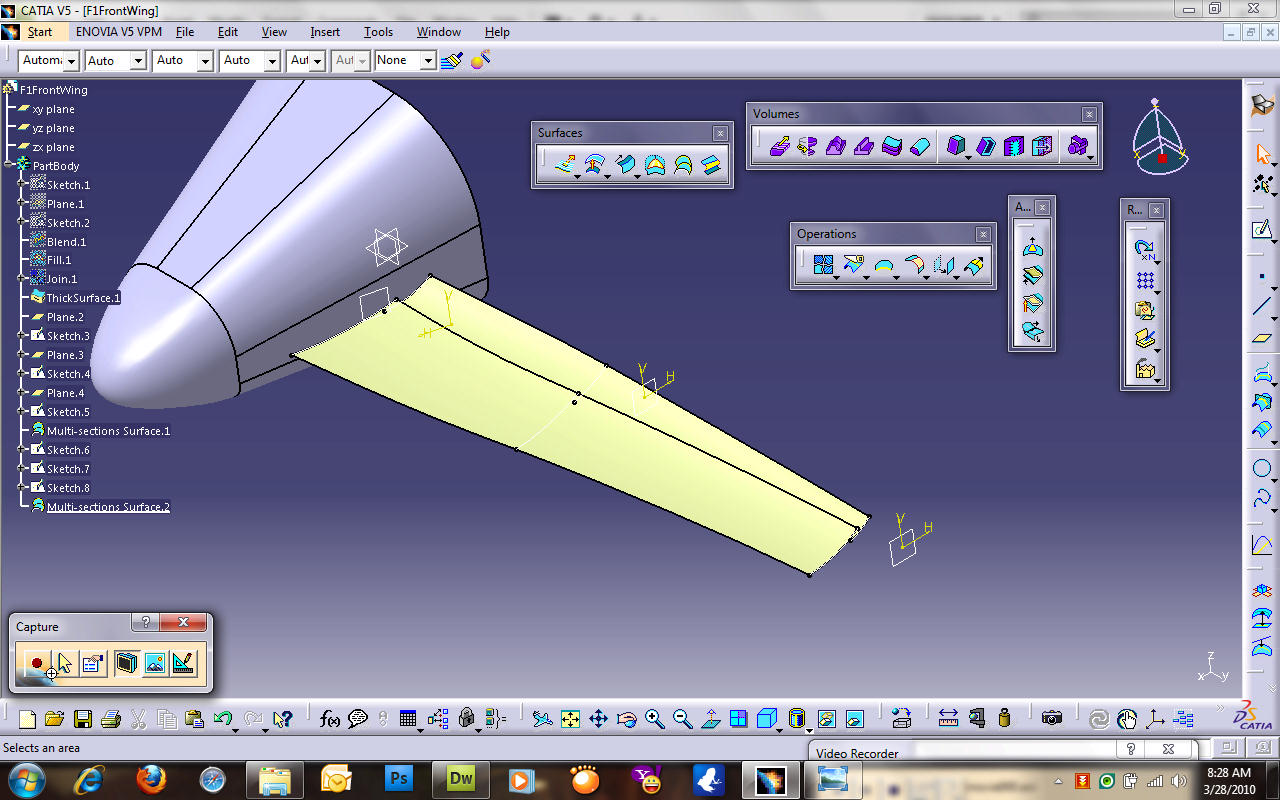Select the Join tool in Operations
This screenshot has height=800, width=1280.
coord(823,265)
